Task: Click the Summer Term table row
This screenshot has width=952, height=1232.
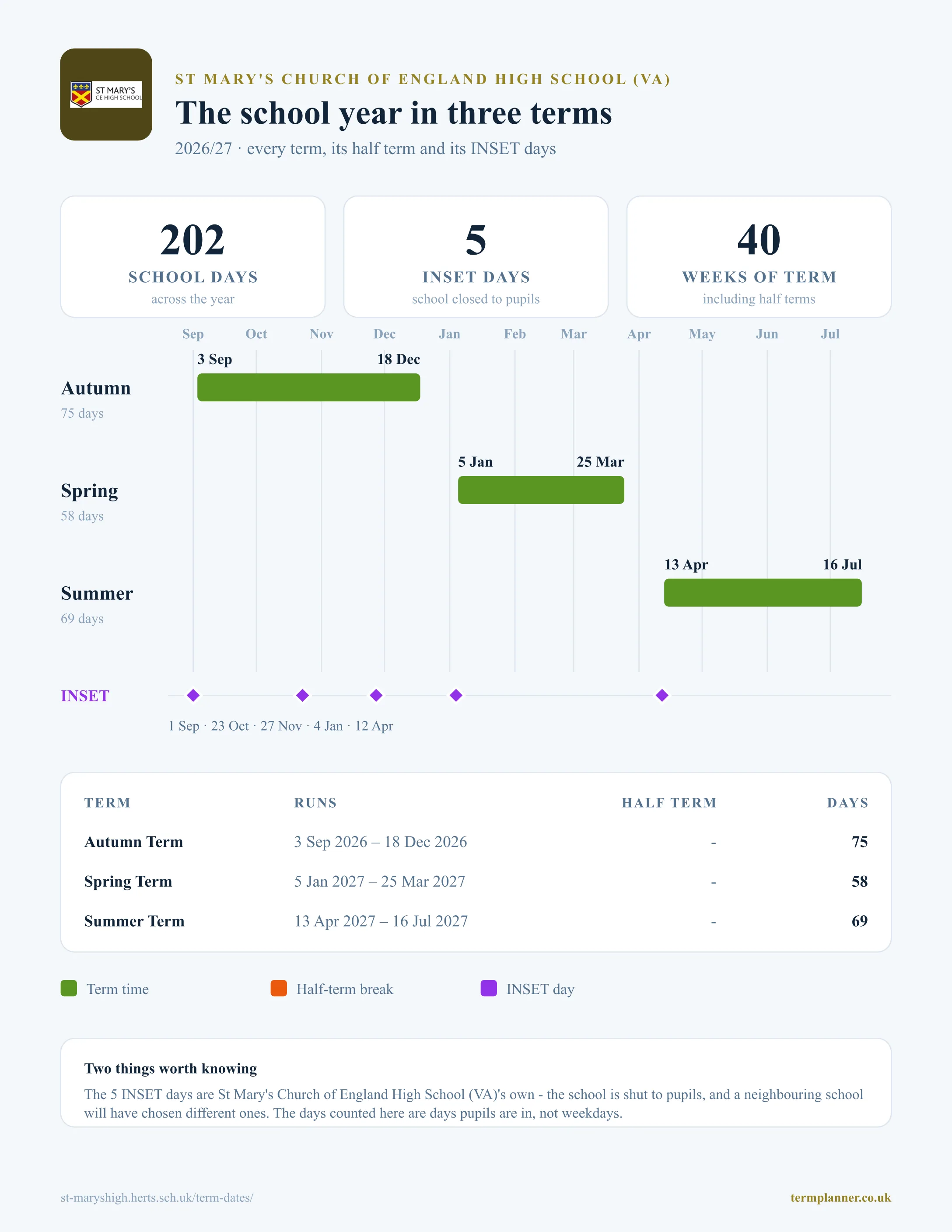Action: [x=476, y=921]
